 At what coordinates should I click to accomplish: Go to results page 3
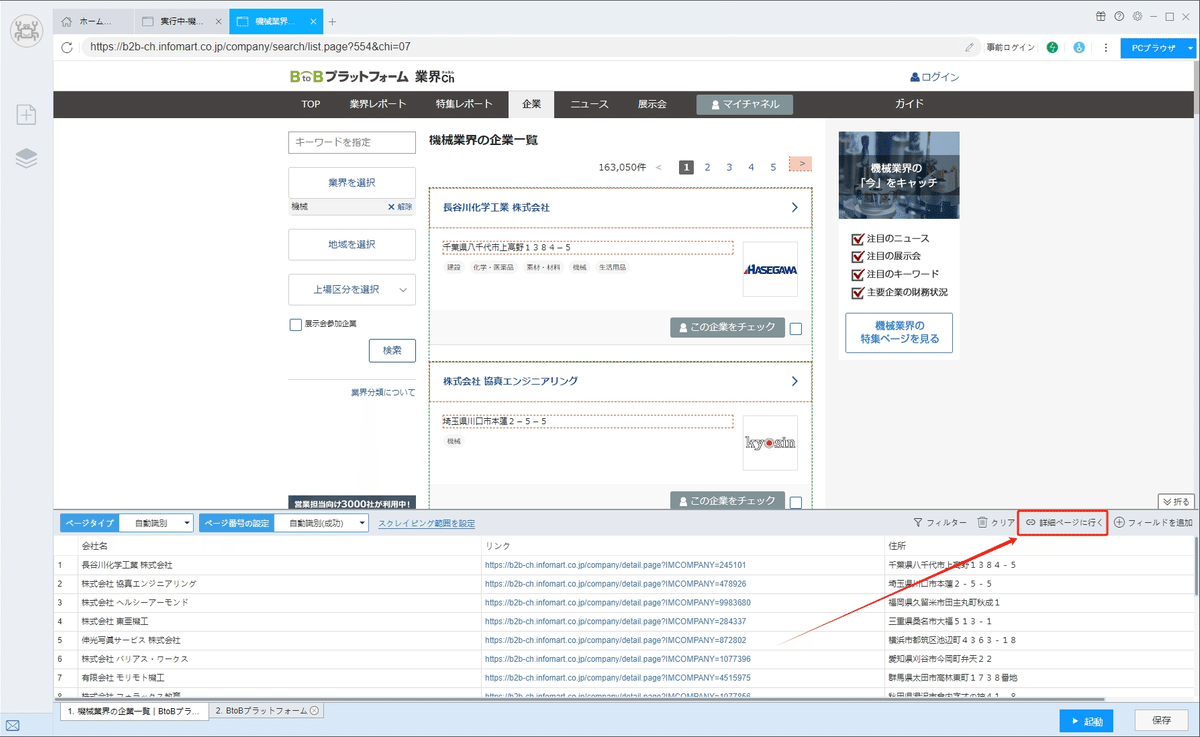[729, 167]
